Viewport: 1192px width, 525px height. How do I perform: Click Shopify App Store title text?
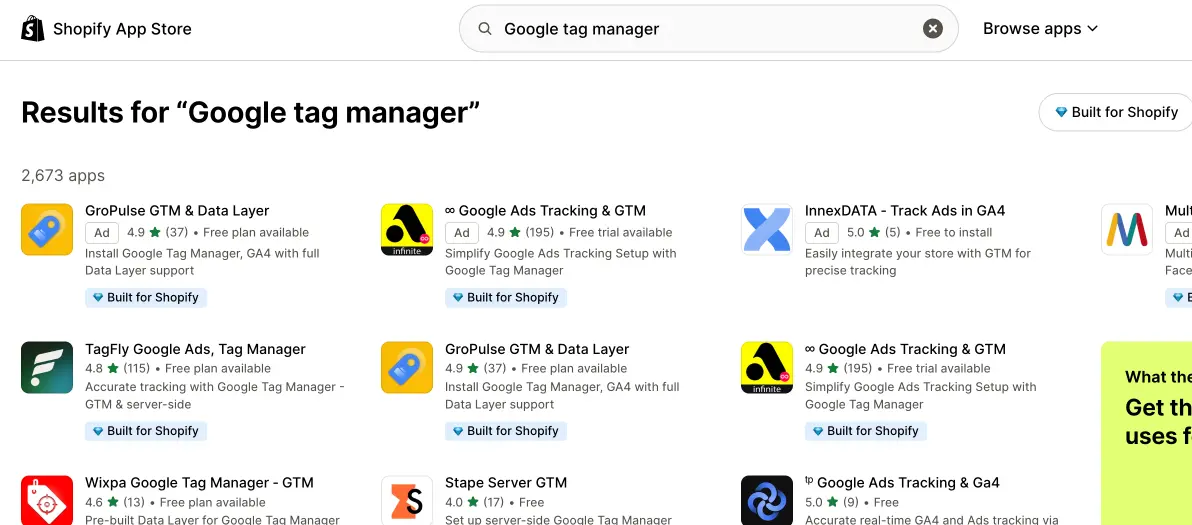(122, 29)
